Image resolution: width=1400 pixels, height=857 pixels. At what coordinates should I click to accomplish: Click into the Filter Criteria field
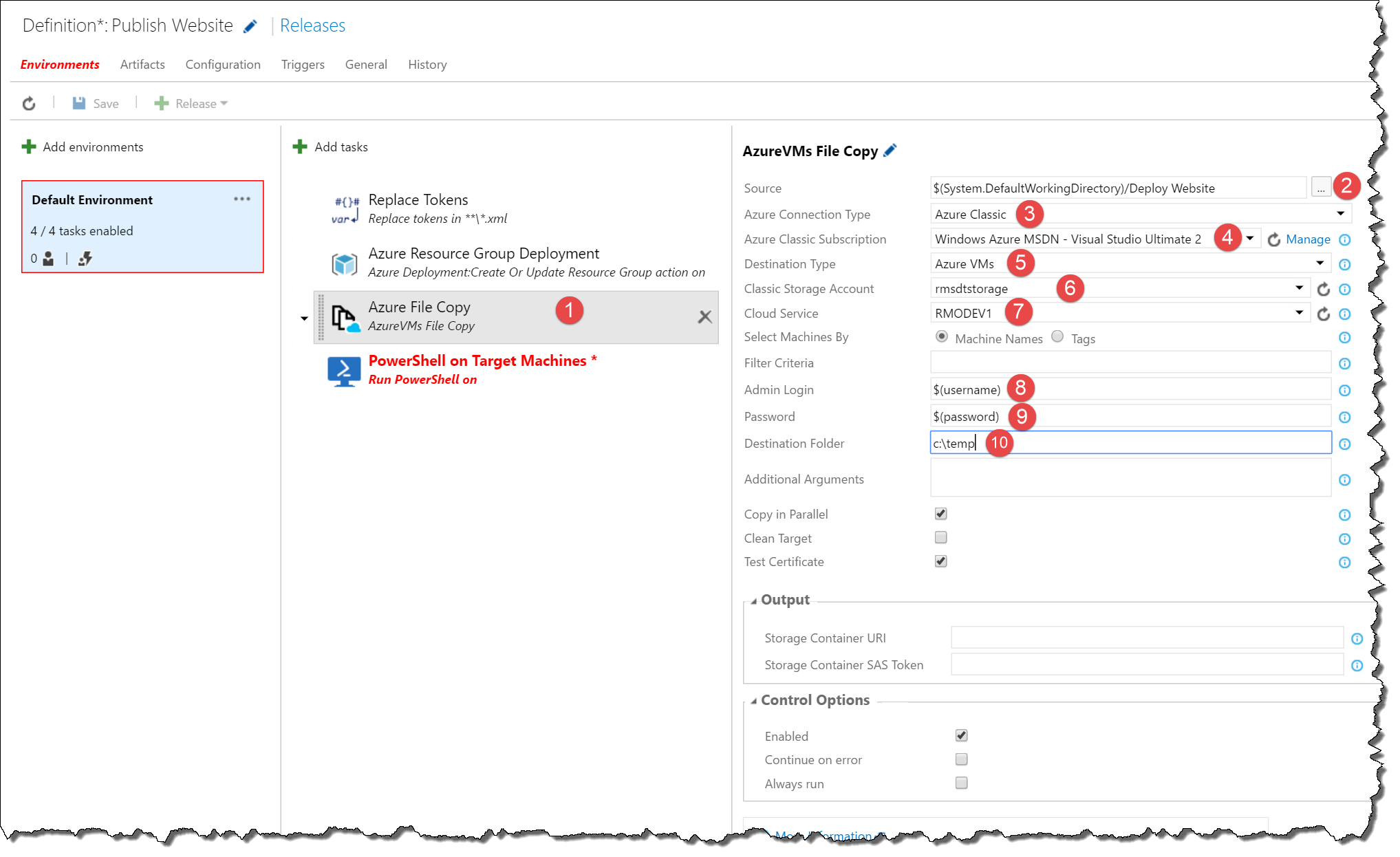click(1130, 363)
